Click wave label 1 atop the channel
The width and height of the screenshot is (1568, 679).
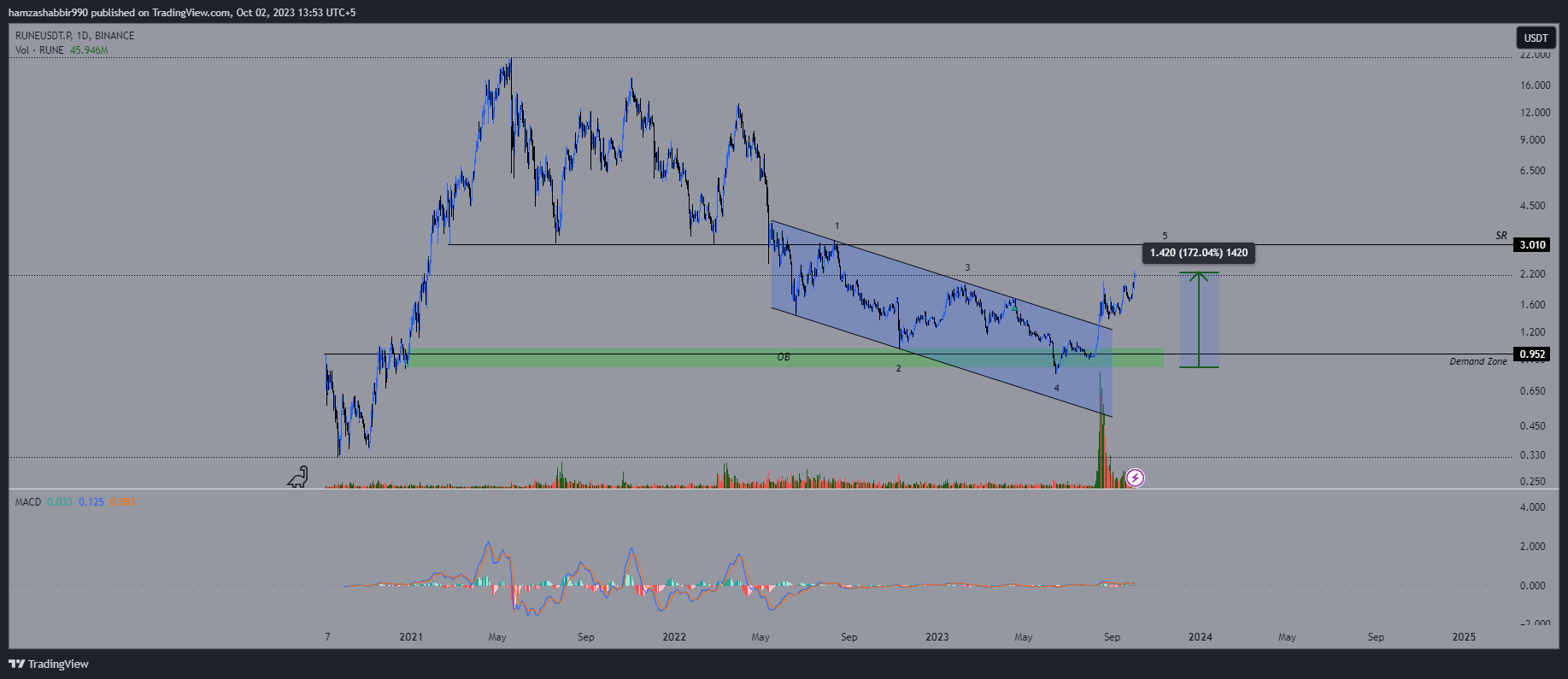(837, 226)
